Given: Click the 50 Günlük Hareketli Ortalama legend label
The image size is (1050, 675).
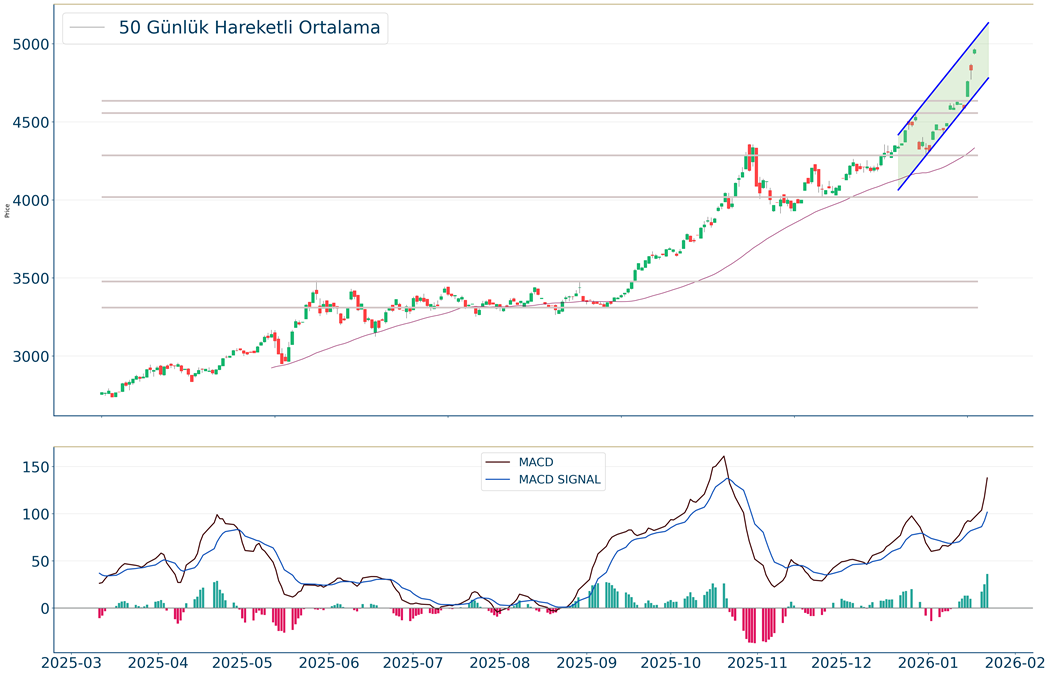Looking at the screenshot, I should (249, 28).
